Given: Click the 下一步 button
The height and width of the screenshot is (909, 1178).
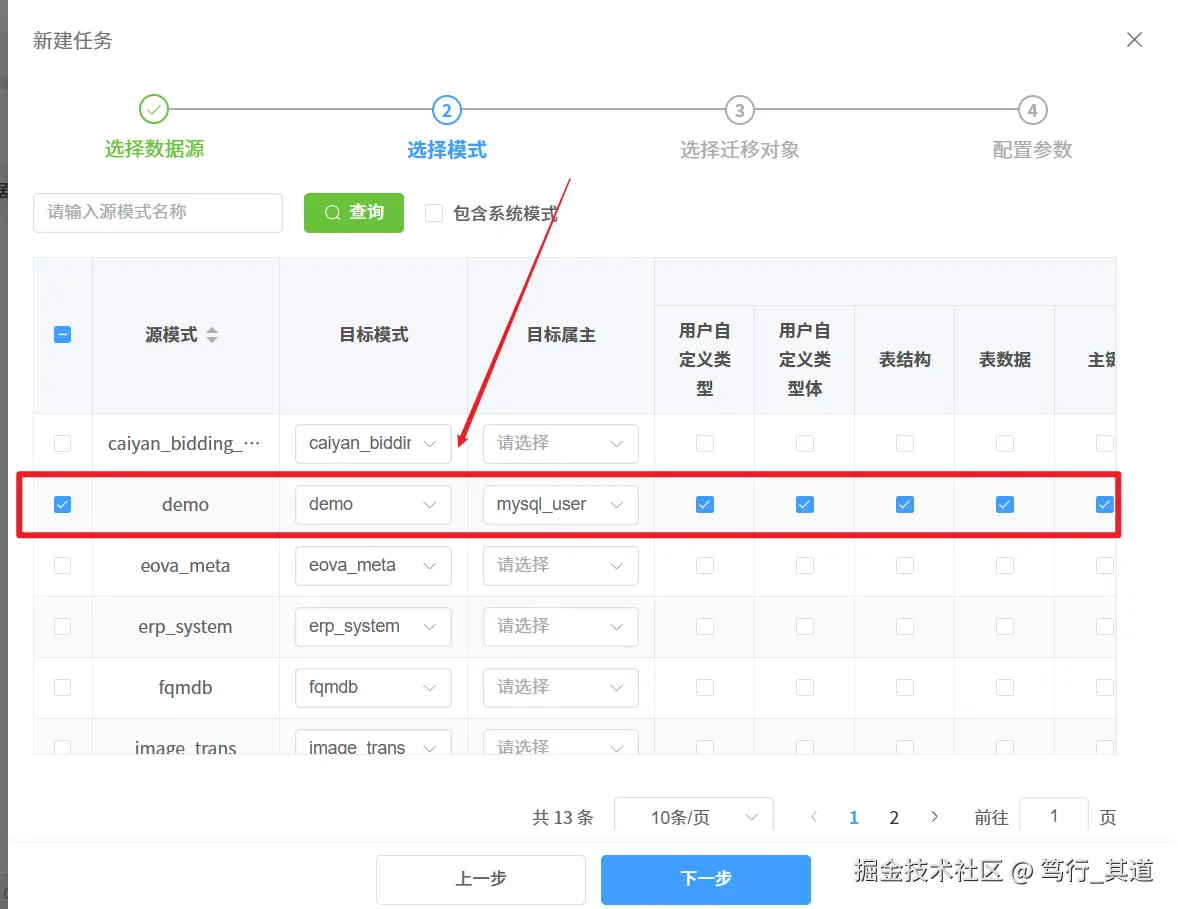Looking at the screenshot, I should click(705, 879).
